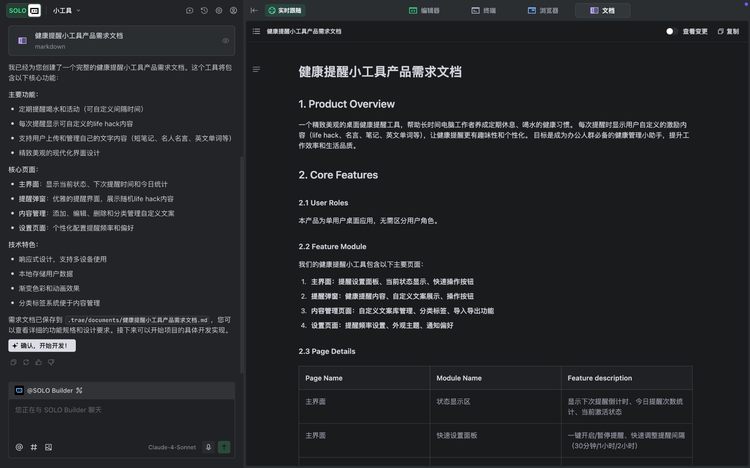Collapse the left panel with arrow icon
This screenshot has height=468, width=750.
tap(254, 10)
